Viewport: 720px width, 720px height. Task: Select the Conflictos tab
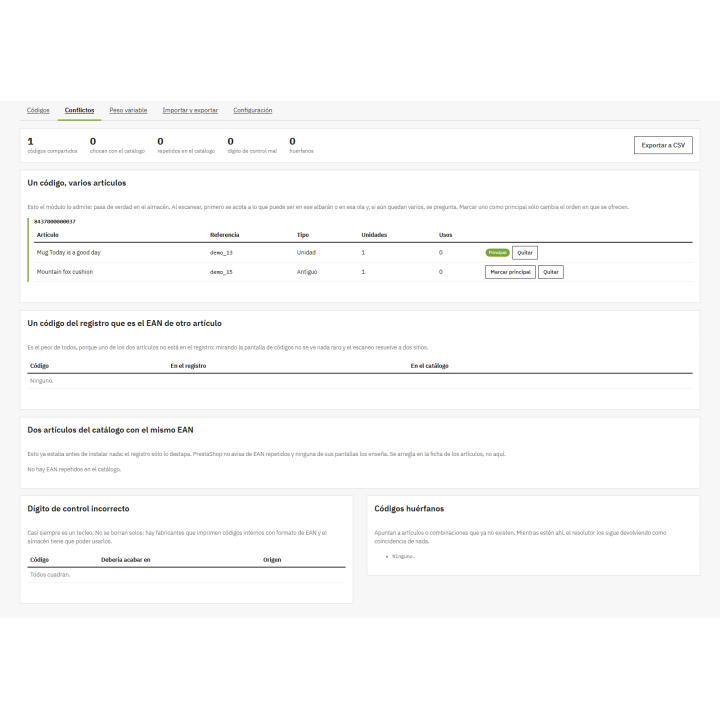[79, 110]
